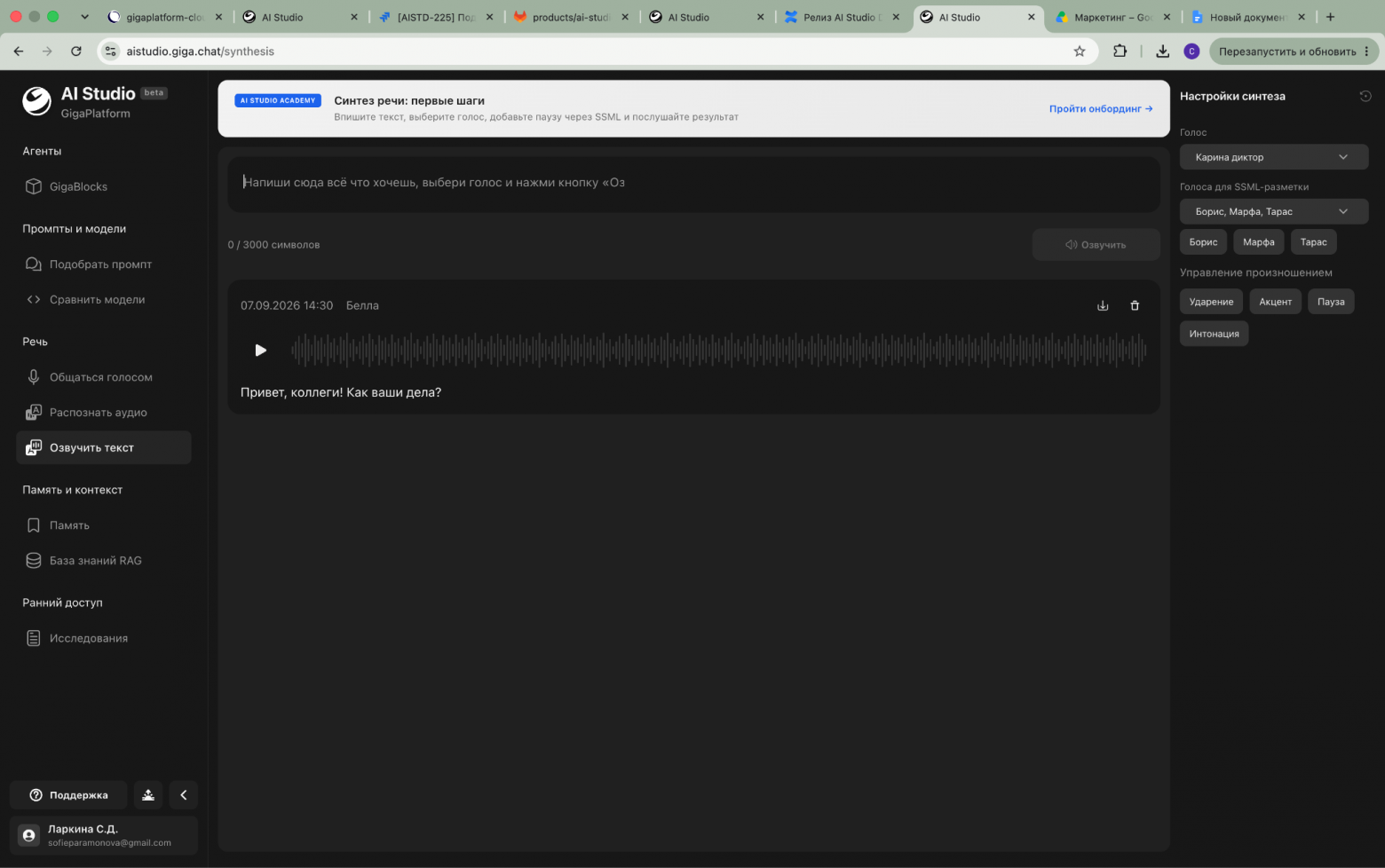Screen dimensions: 1385x868
Task: Insert a Пауза pronunciation tag
Action: tap(1331, 302)
